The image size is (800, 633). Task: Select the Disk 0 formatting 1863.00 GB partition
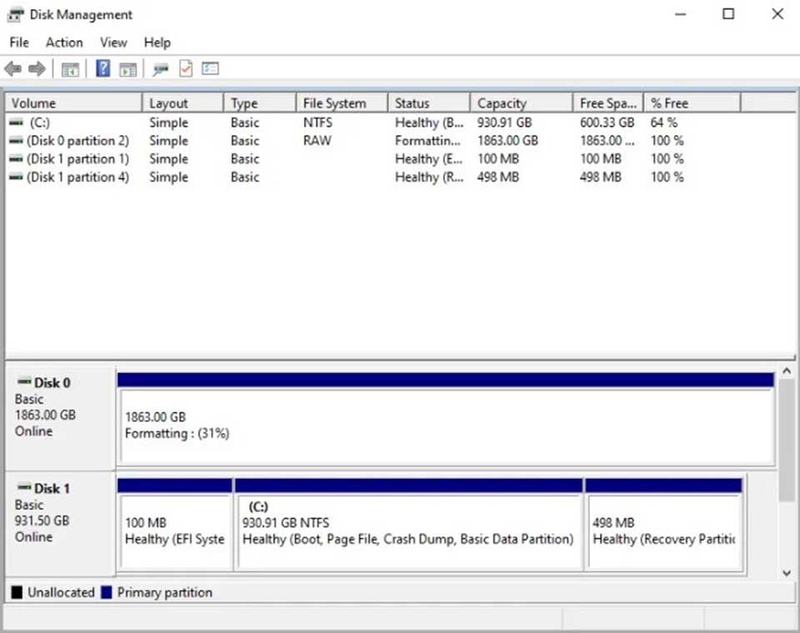point(446,418)
